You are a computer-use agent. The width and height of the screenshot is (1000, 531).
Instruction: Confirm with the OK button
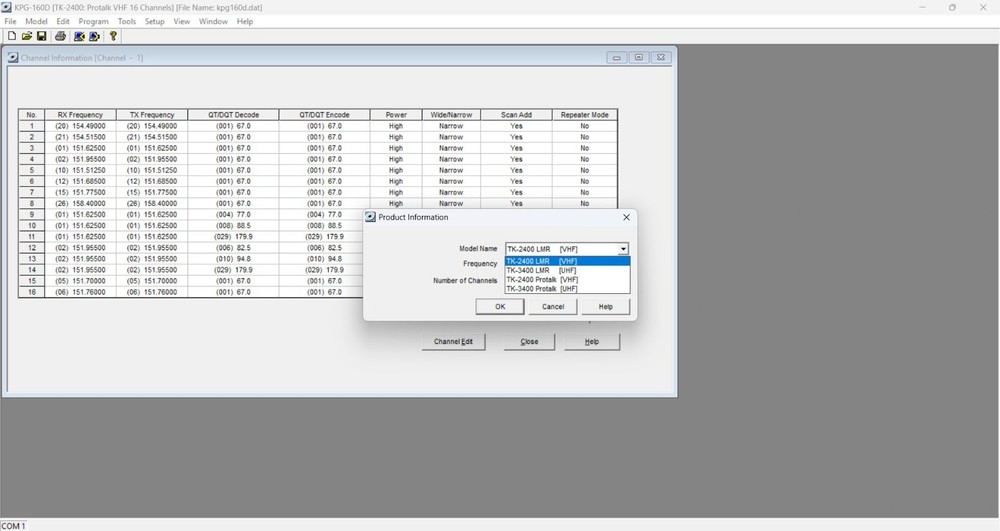tap(500, 307)
